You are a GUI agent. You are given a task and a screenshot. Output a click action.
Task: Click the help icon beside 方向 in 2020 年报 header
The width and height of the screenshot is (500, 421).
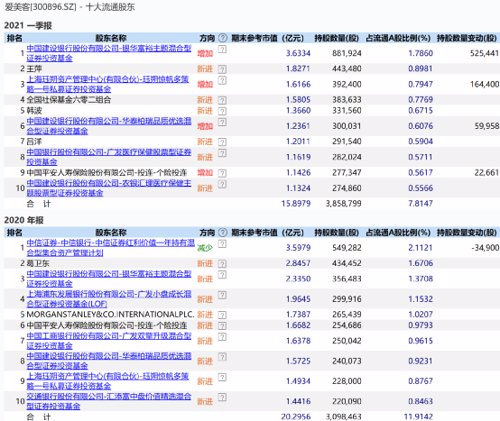(x=223, y=232)
